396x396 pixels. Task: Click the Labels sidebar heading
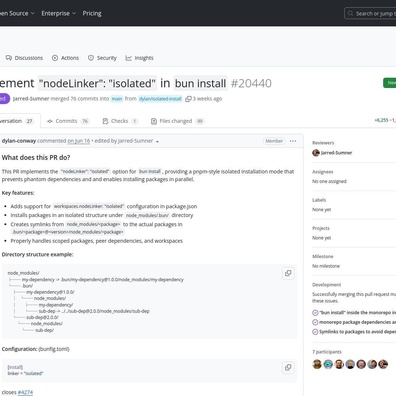(319, 200)
